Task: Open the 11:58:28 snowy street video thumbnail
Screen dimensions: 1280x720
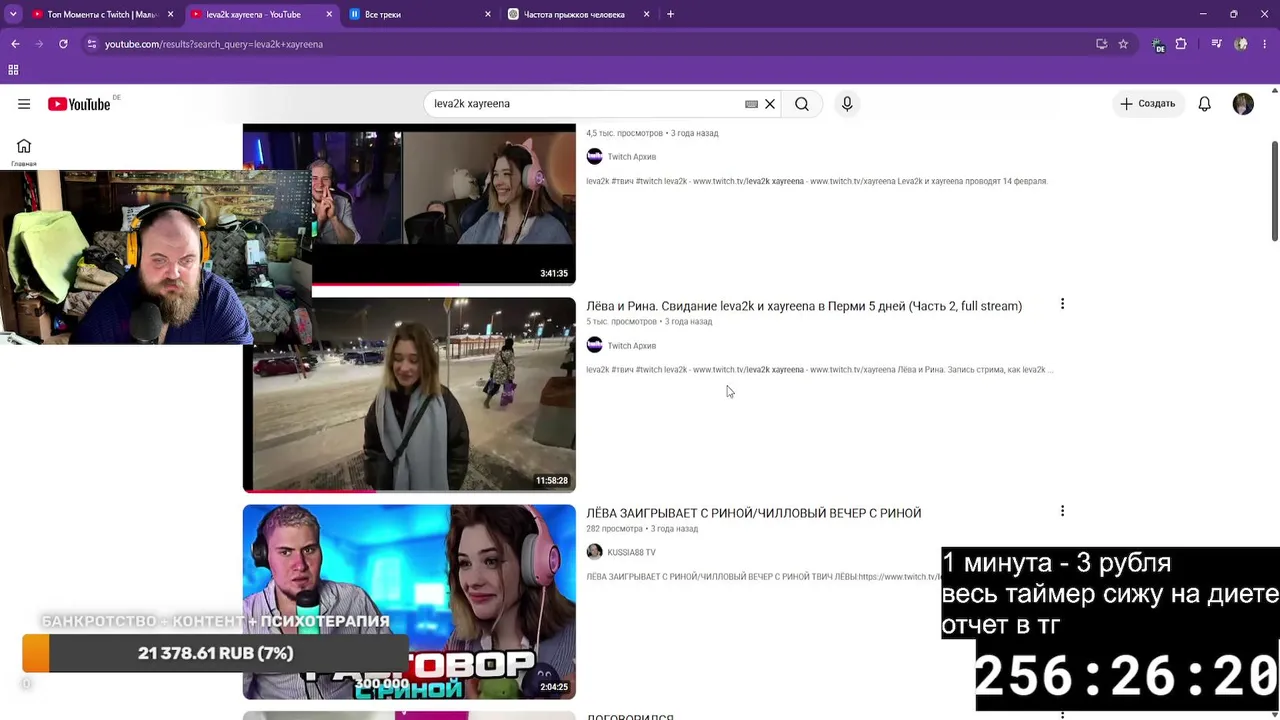Action: 409,394
